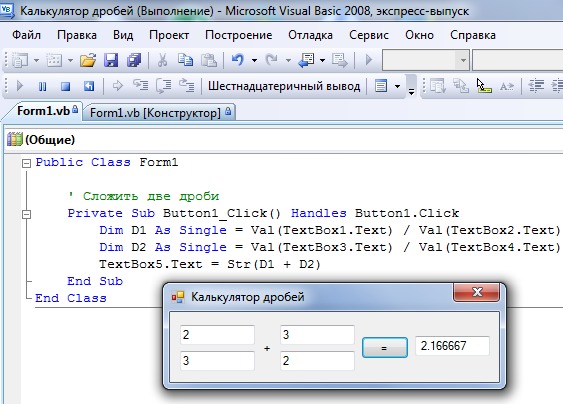Collapse the Public Class Form1 code block
Screen dimensions: 563x404
[26, 163]
